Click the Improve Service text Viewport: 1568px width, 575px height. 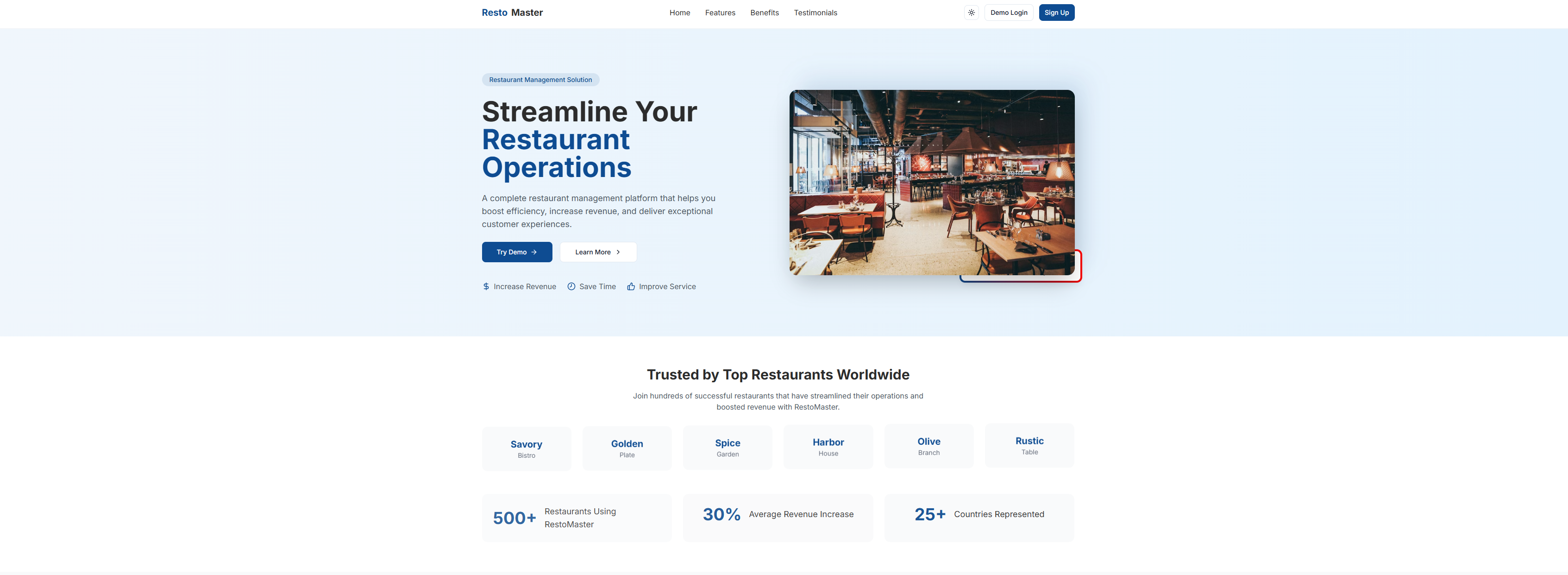coord(667,287)
